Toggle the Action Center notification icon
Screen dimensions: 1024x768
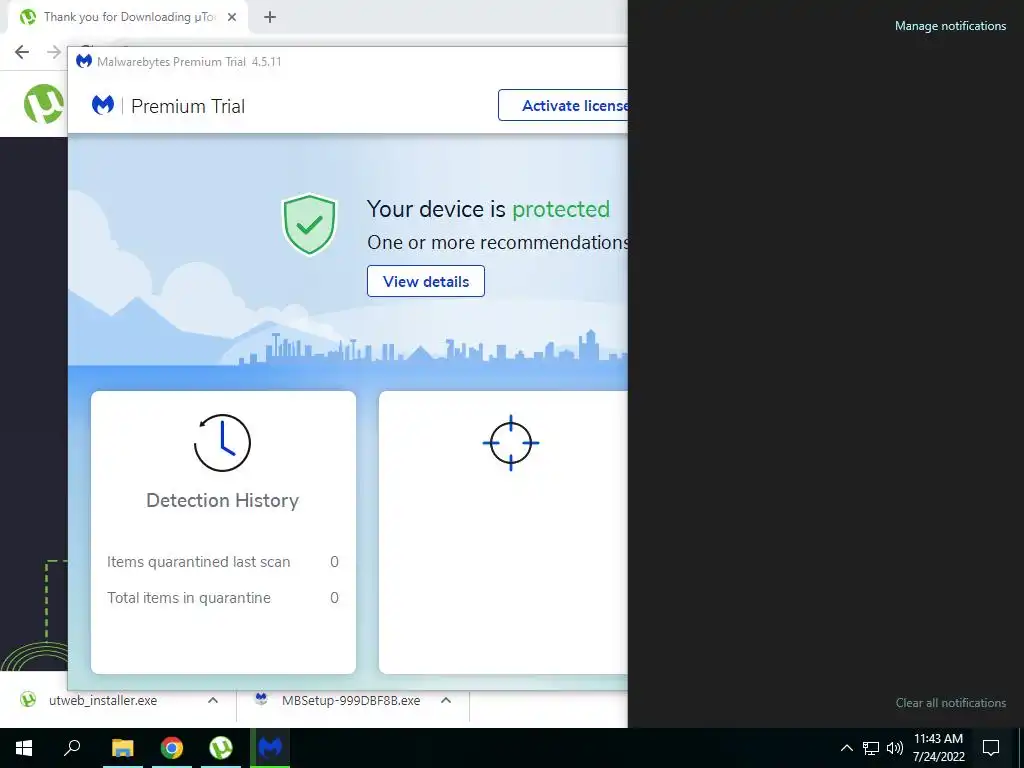click(x=991, y=748)
